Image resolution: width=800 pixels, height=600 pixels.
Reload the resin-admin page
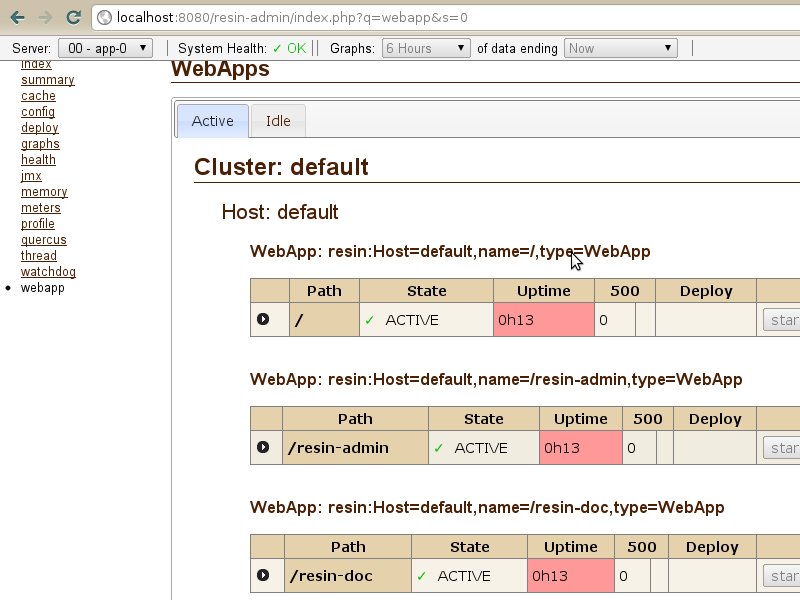[73, 17]
